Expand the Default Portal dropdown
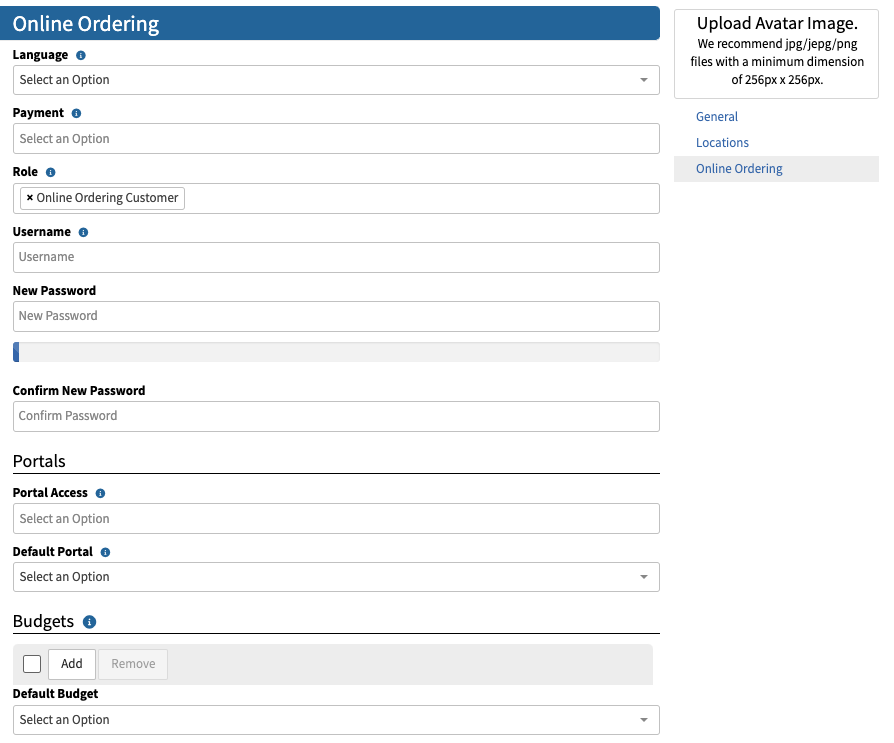 click(x=336, y=577)
